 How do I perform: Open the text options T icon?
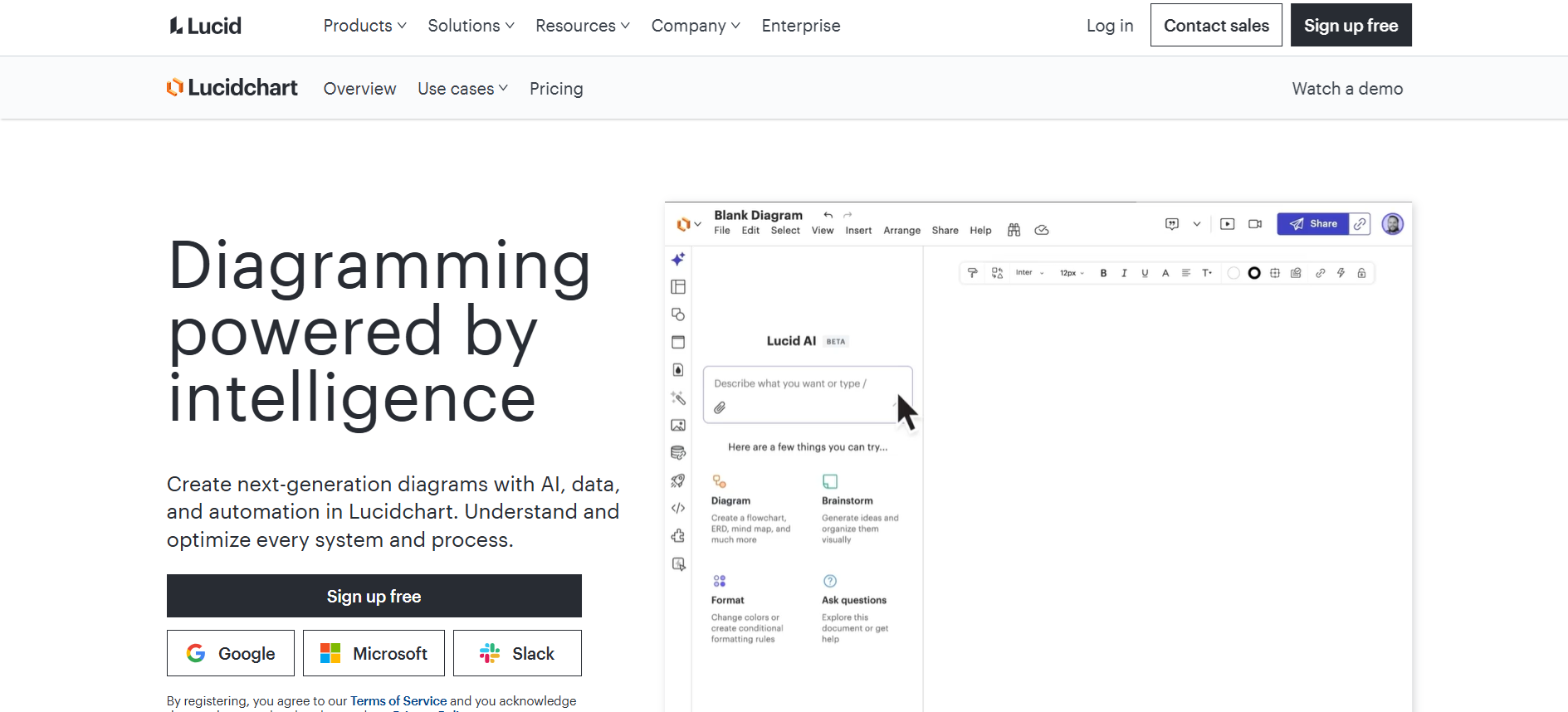1207,273
